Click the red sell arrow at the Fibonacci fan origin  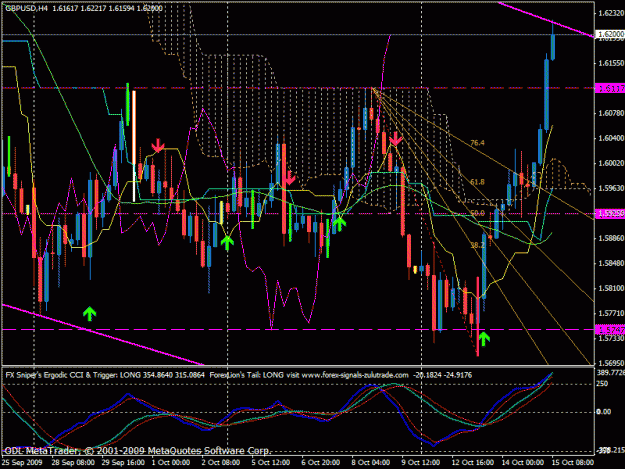pos(396,139)
